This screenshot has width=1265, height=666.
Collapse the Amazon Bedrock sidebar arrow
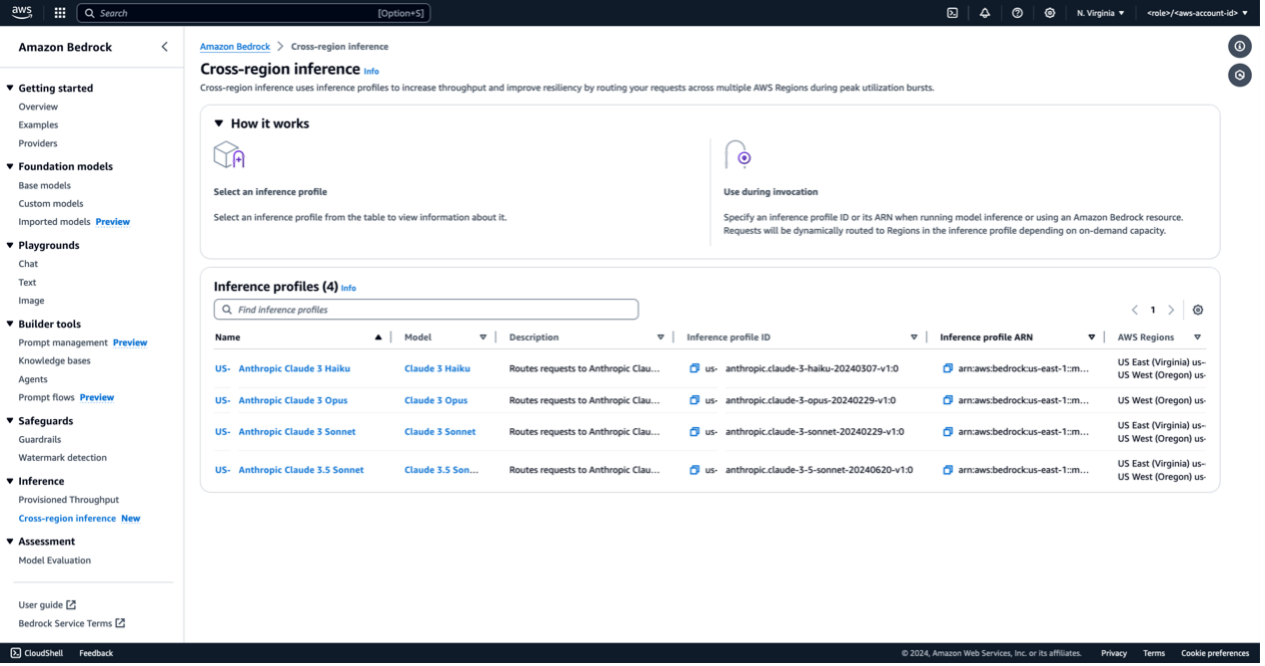(165, 47)
